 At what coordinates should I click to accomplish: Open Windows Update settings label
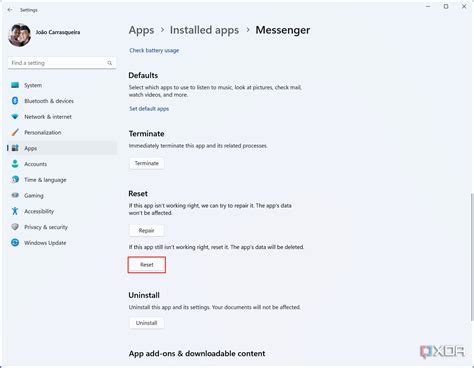(45, 243)
